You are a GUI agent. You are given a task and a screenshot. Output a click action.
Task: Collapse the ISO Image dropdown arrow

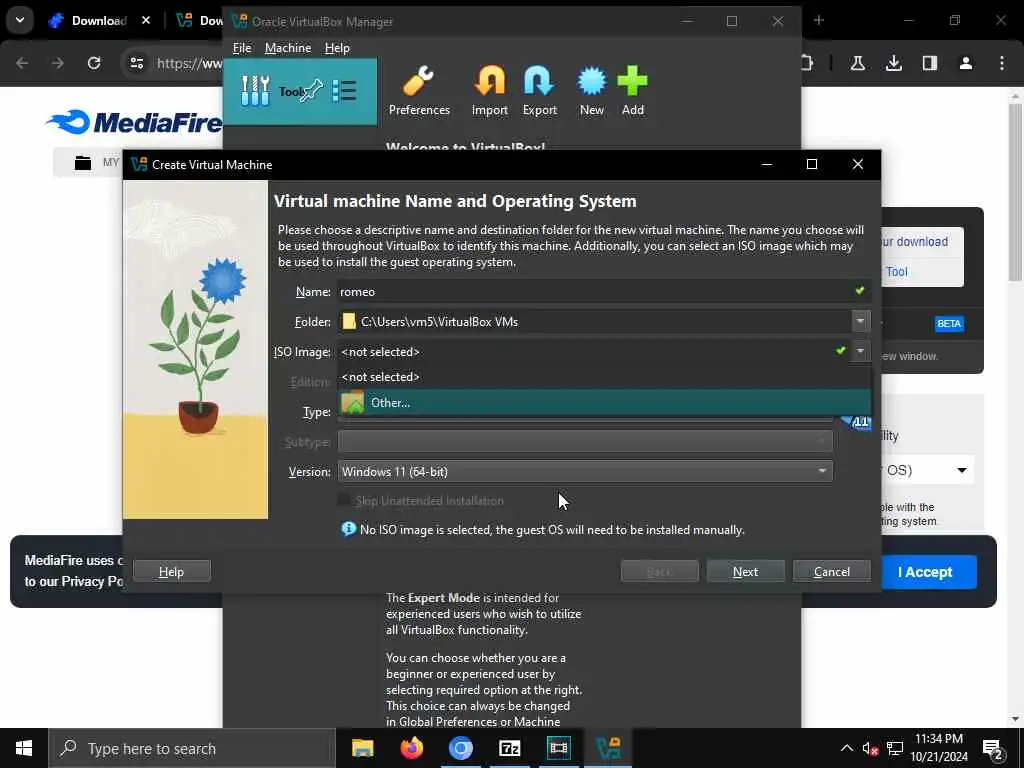[x=860, y=351]
